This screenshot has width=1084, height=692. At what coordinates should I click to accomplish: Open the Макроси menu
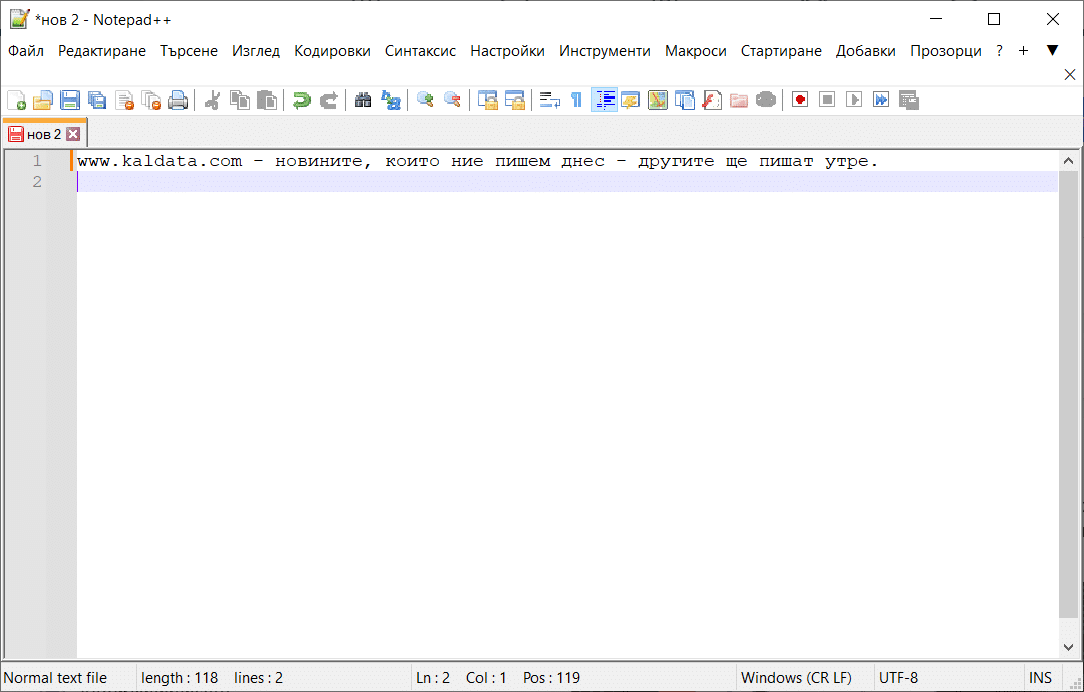(695, 51)
